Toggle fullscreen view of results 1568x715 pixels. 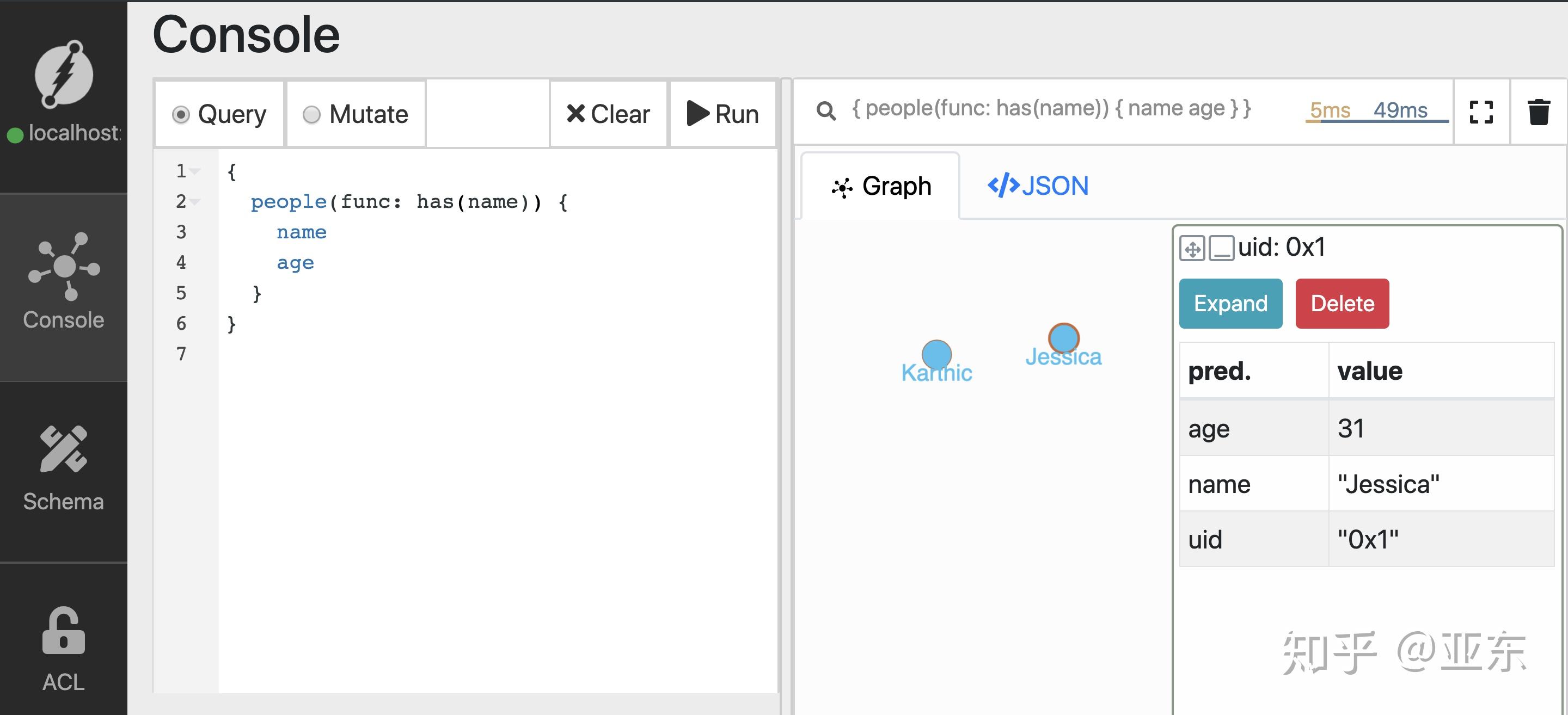1480,112
